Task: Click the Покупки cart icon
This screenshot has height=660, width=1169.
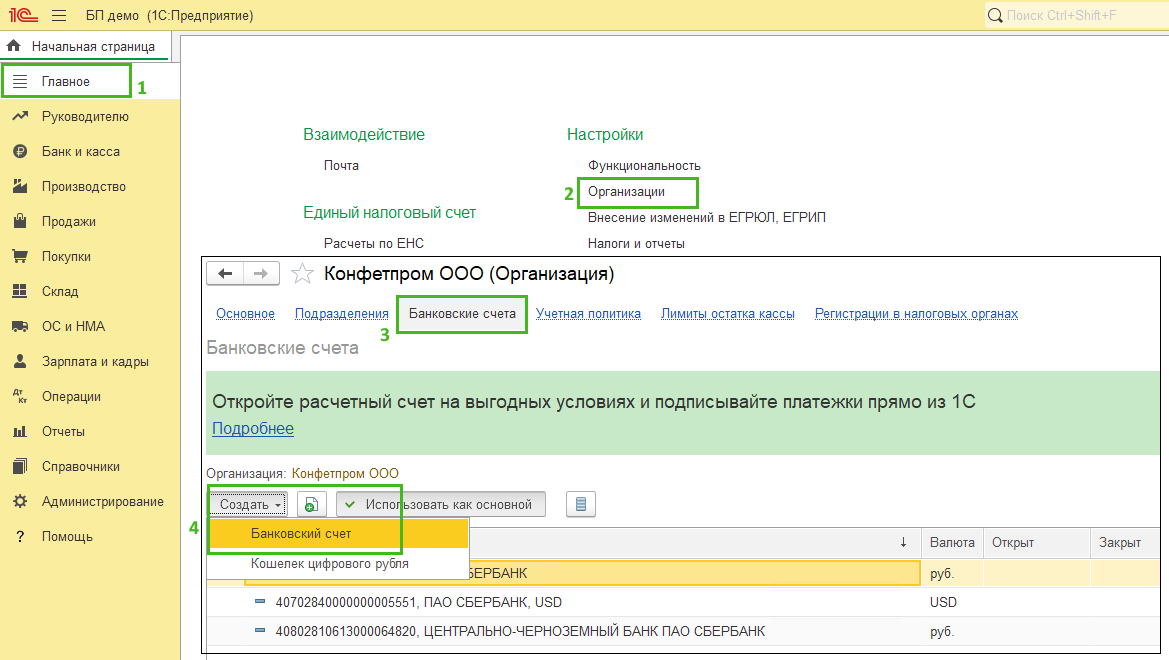Action: [20, 257]
